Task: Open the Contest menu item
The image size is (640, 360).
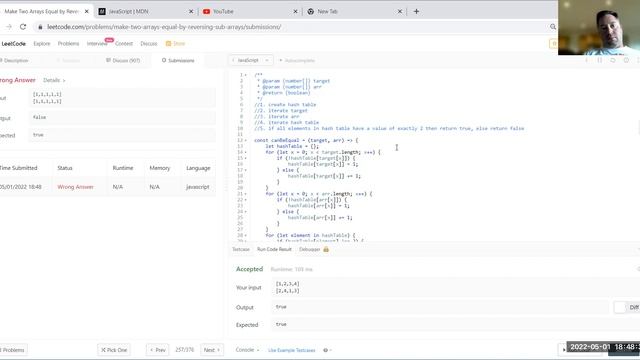Action: [124, 44]
